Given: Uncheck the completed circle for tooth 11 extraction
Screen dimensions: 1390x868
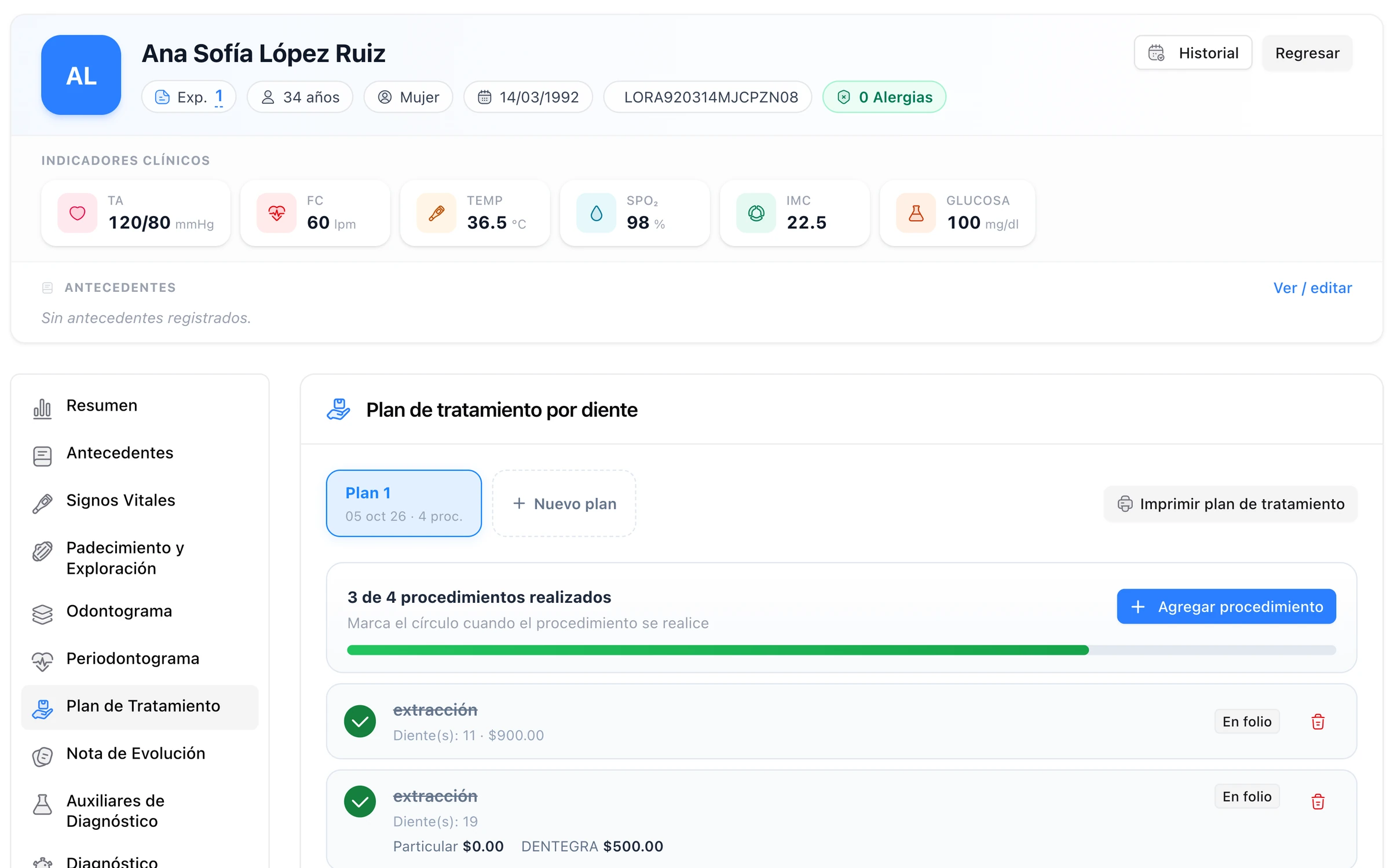Looking at the screenshot, I should pos(360,721).
